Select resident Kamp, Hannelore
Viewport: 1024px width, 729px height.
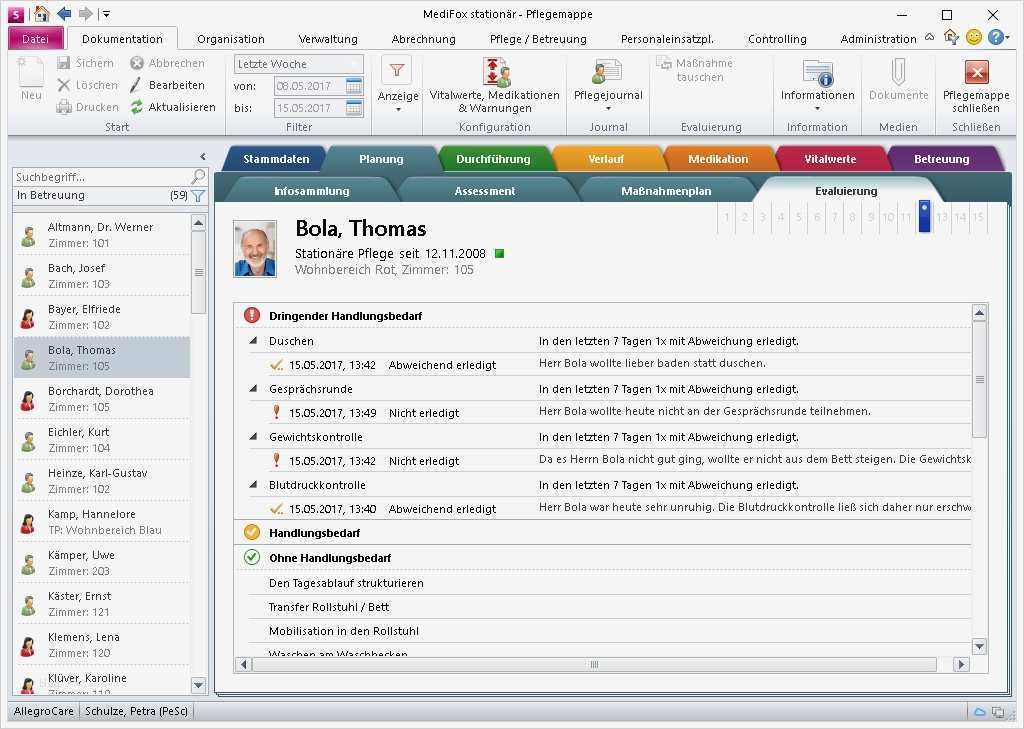[x=102, y=522]
